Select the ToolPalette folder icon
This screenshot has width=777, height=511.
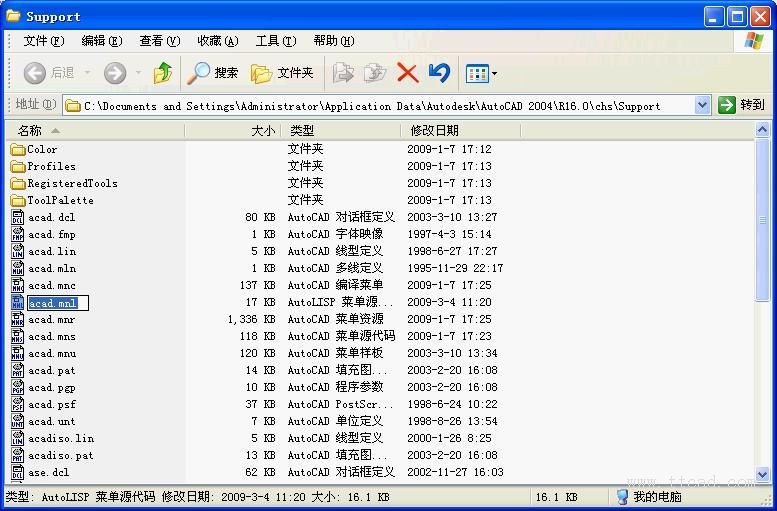pyautogui.click(x=18, y=200)
